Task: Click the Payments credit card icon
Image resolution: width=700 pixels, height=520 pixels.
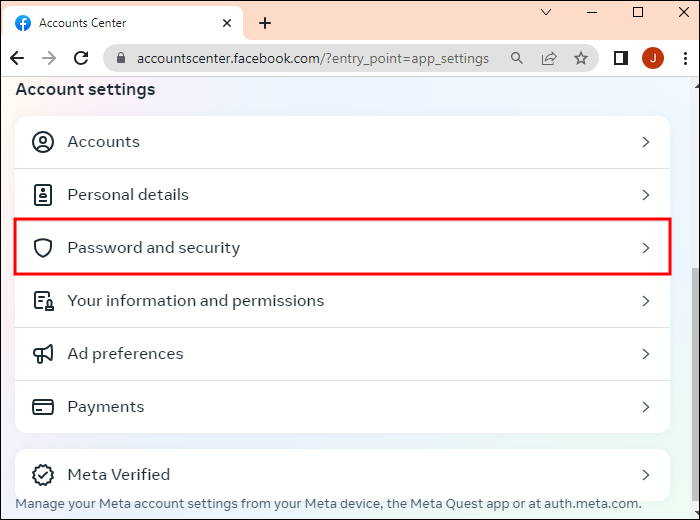Action: 43,407
